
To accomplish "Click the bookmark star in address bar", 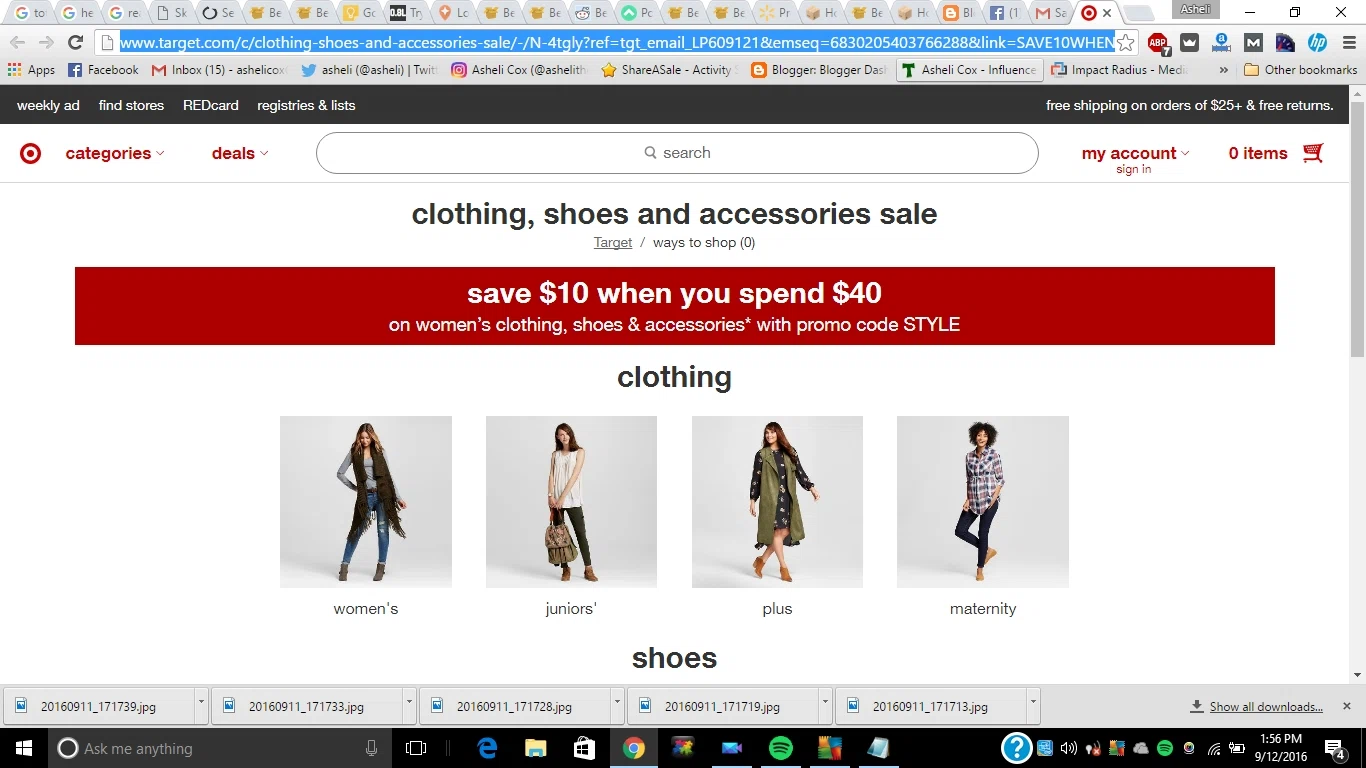I will coord(1126,43).
